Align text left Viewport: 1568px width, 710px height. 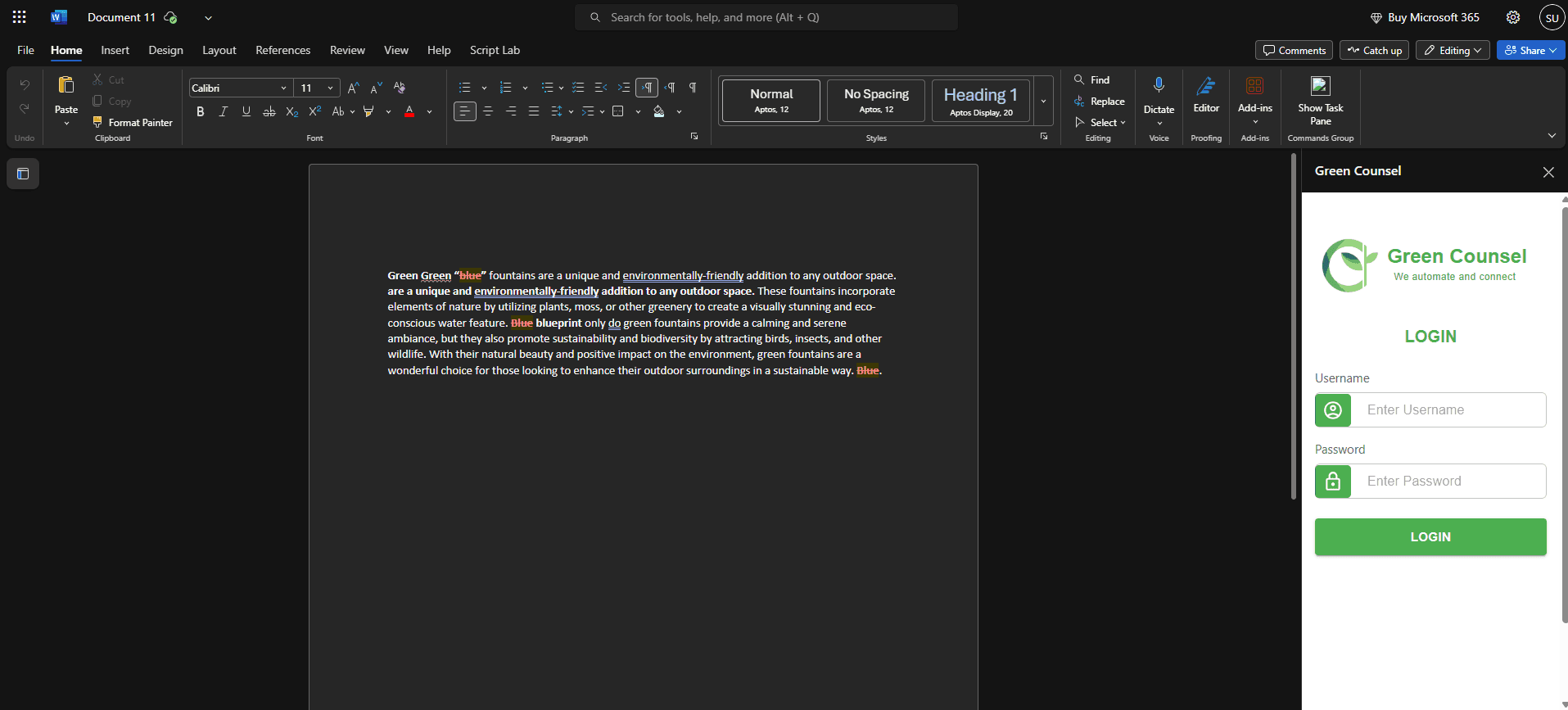point(464,111)
